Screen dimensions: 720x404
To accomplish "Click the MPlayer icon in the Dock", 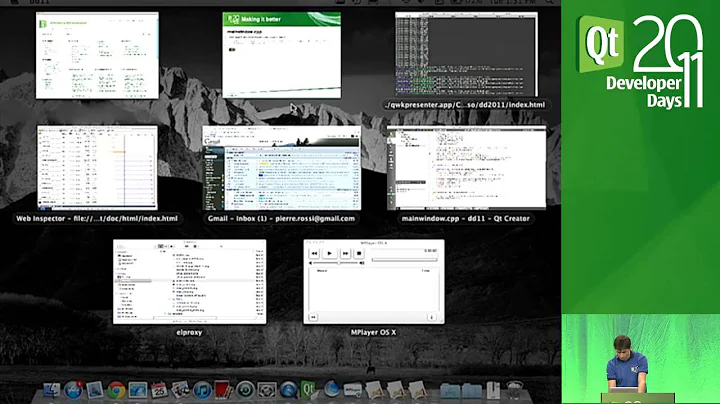I will tap(353, 390).
